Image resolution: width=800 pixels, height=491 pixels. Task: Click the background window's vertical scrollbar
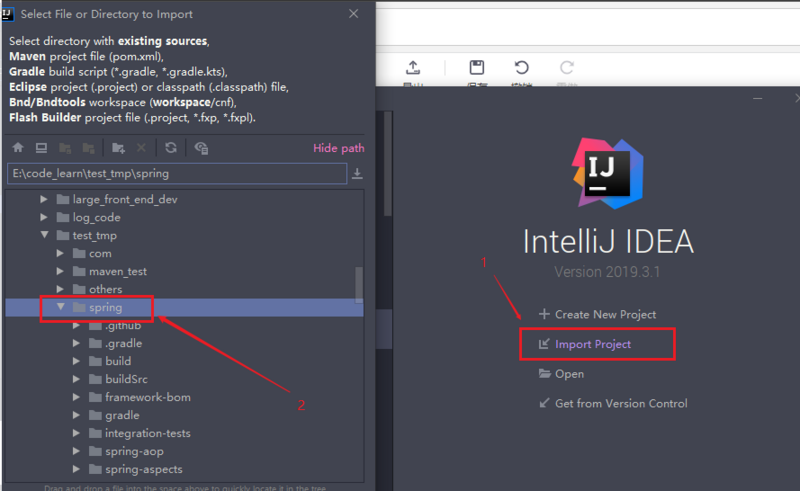(388, 163)
